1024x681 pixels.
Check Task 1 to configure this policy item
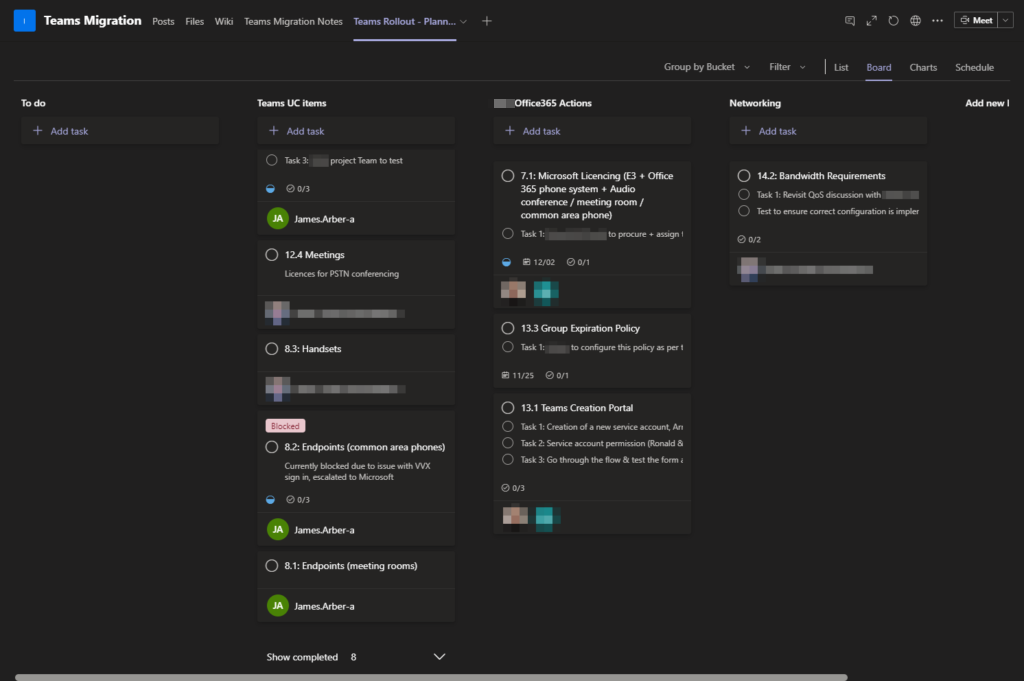pyautogui.click(x=507, y=347)
